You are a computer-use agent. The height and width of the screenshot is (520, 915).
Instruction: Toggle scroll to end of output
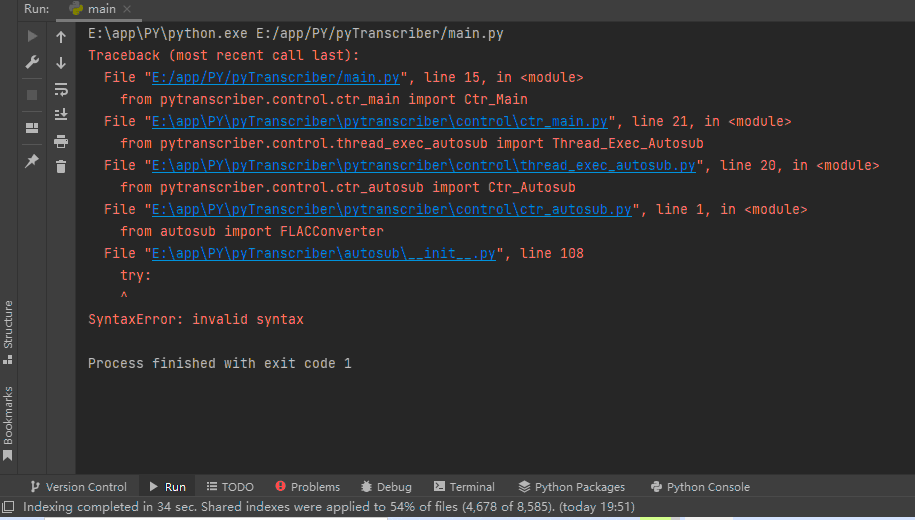click(61, 115)
